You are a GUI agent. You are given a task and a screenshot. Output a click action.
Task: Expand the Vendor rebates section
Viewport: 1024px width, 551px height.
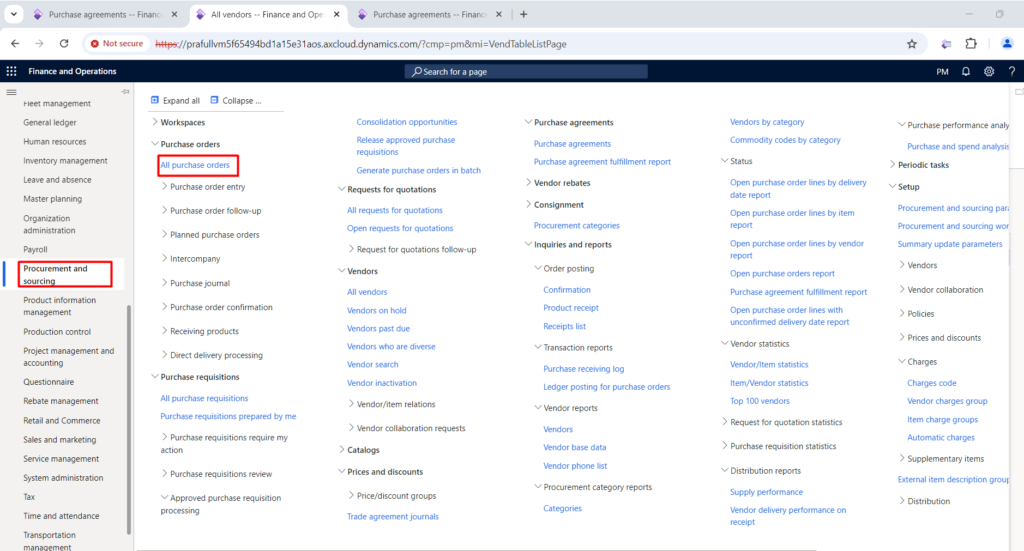pos(528,182)
